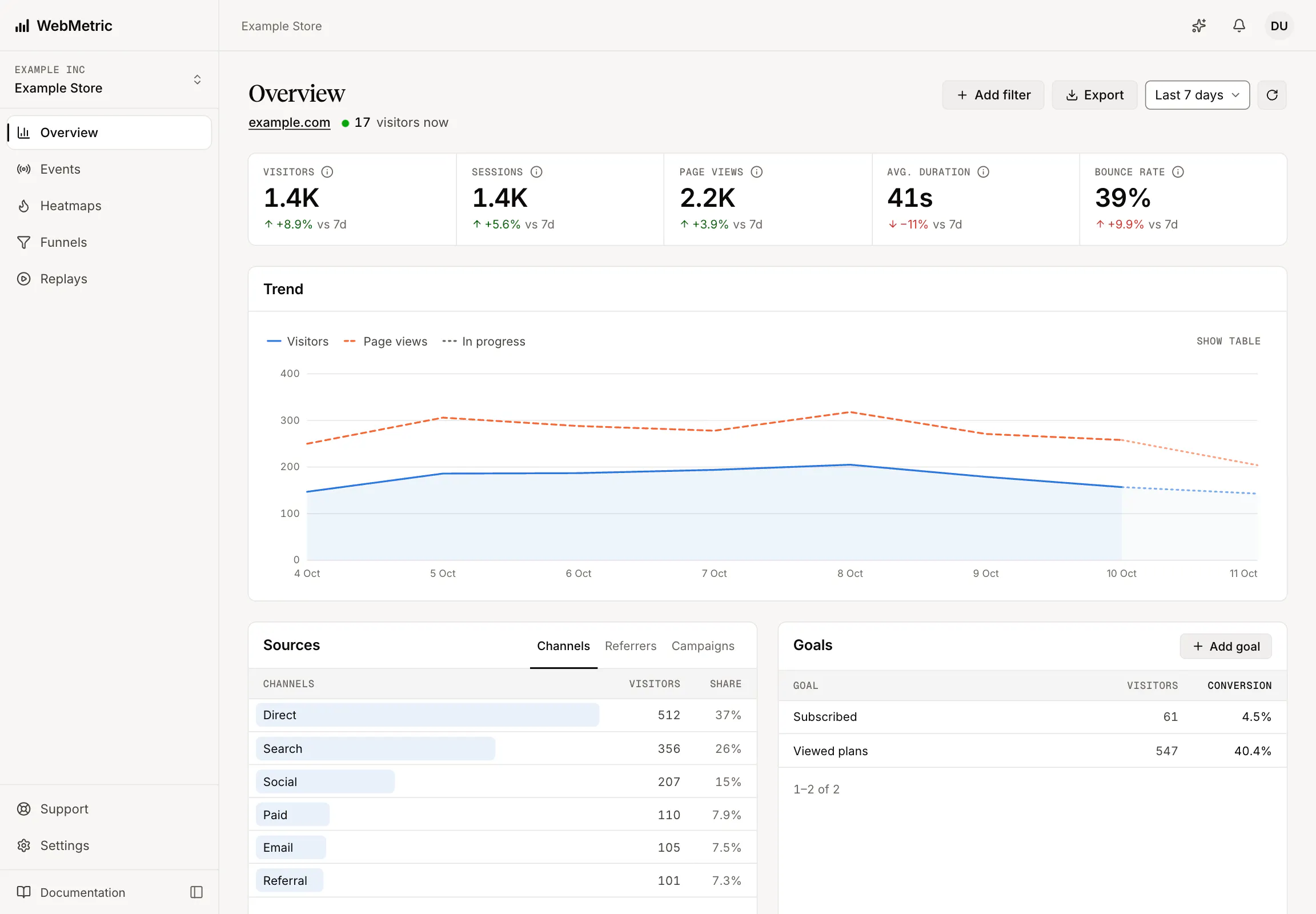Open the notifications bell
Viewport: 1316px width, 914px height.
click(1239, 26)
